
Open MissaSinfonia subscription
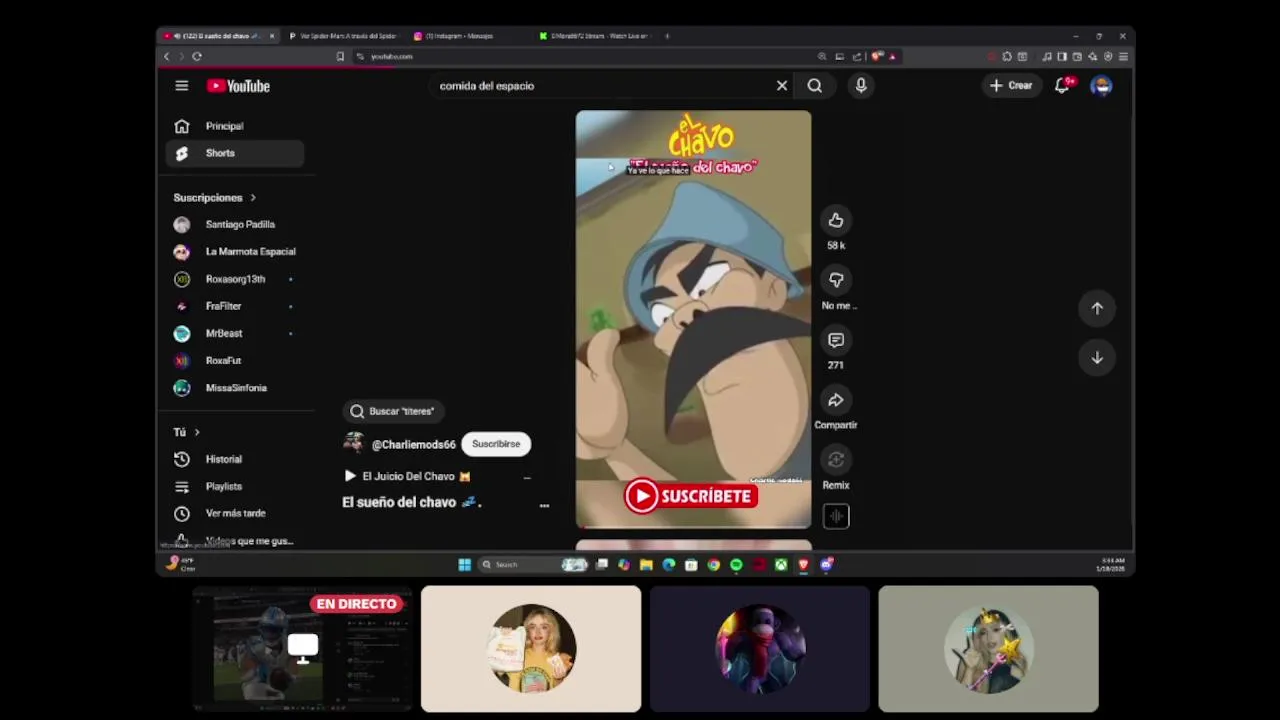(235, 388)
